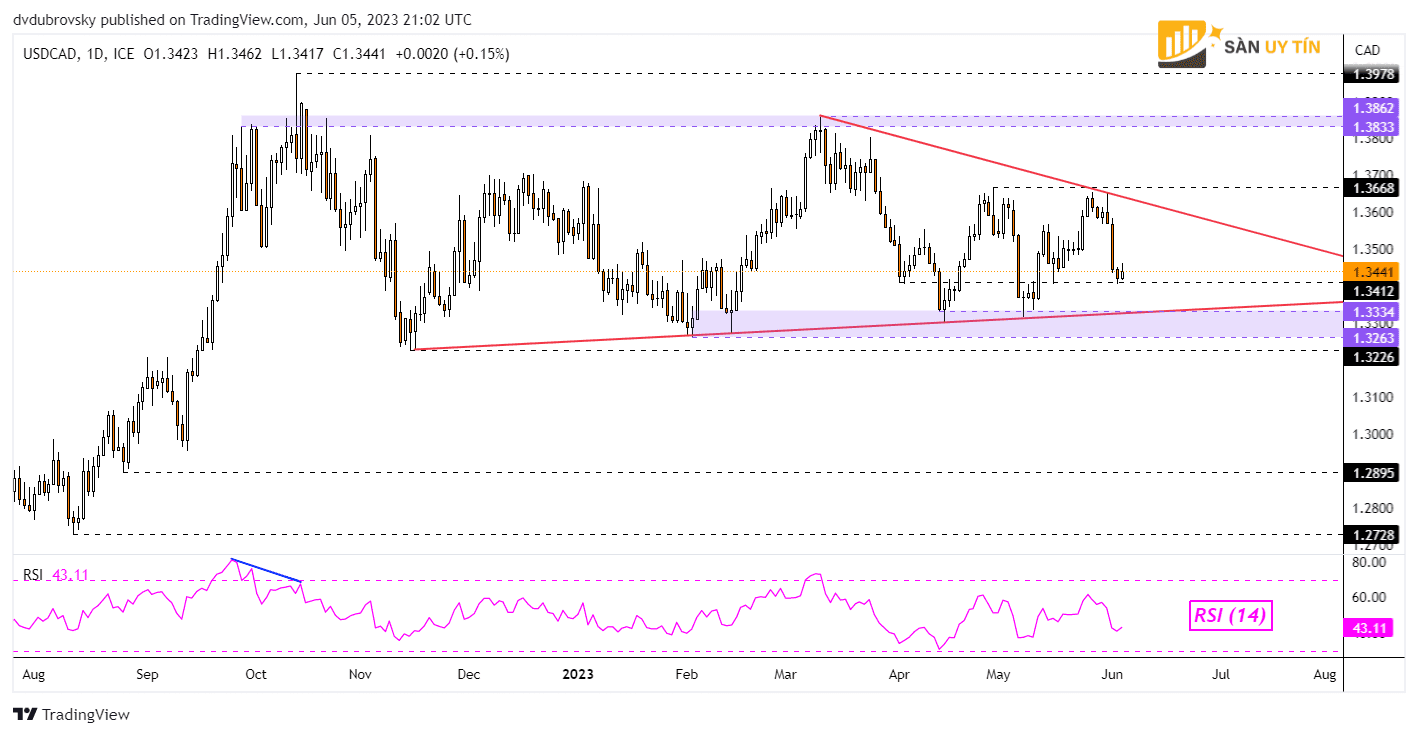
Task: Click the 1.3226 price level label
Action: coord(1369,356)
